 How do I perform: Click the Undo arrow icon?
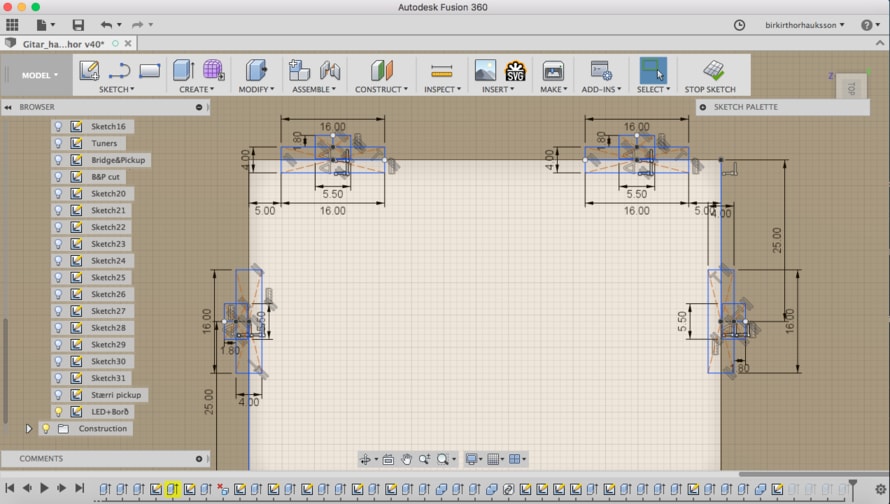[x=106, y=24]
